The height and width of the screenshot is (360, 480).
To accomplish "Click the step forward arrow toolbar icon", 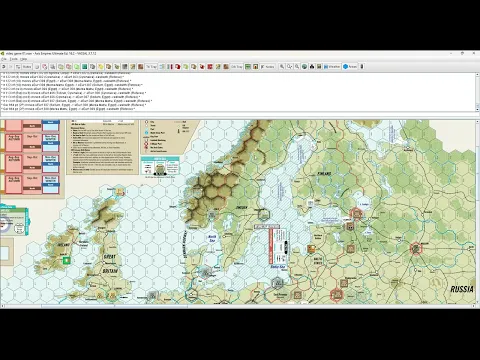I will coord(11,67).
